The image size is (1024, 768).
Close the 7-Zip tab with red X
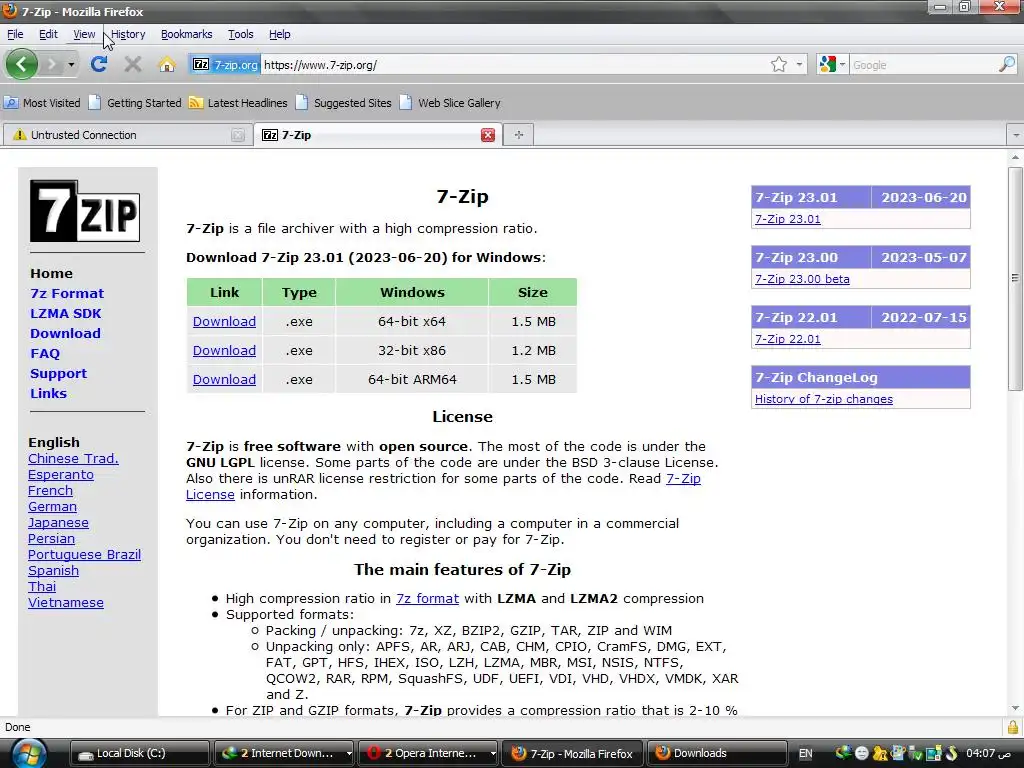[x=488, y=135]
